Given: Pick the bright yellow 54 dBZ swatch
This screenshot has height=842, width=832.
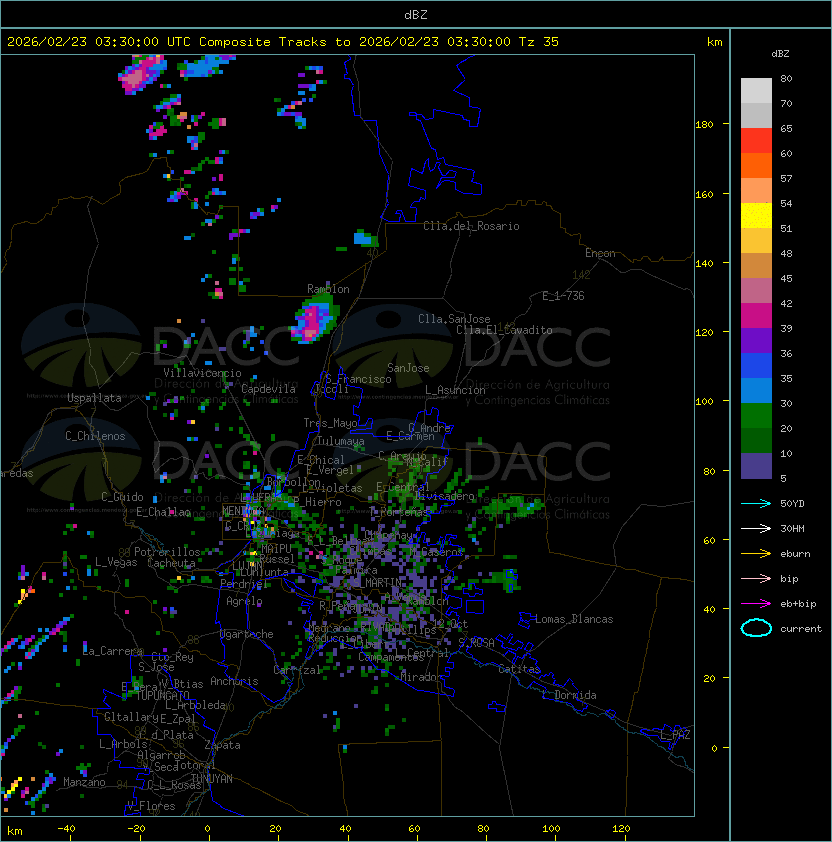Looking at the screenshot, I should 756,215.
